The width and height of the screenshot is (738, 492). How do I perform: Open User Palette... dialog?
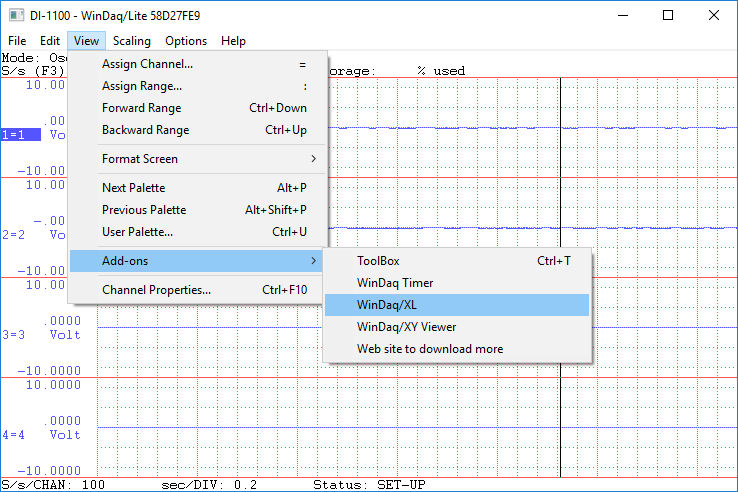(198, 232)
